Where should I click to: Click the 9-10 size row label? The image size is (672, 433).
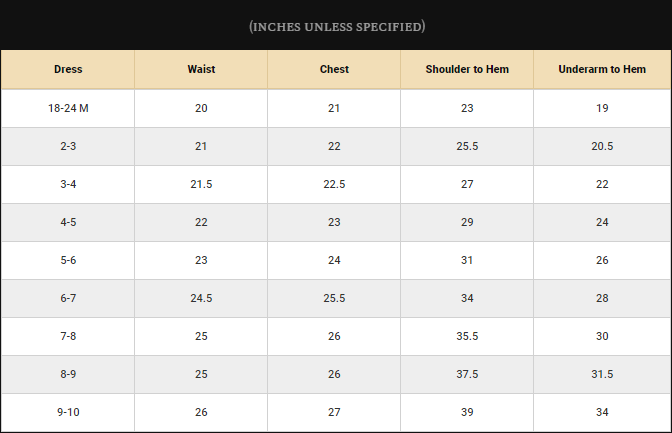68,412
